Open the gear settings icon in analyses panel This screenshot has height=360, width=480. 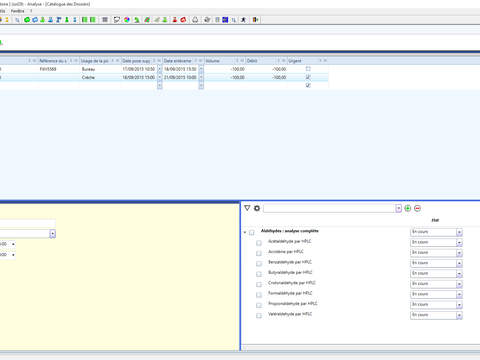tap(257, 208)
